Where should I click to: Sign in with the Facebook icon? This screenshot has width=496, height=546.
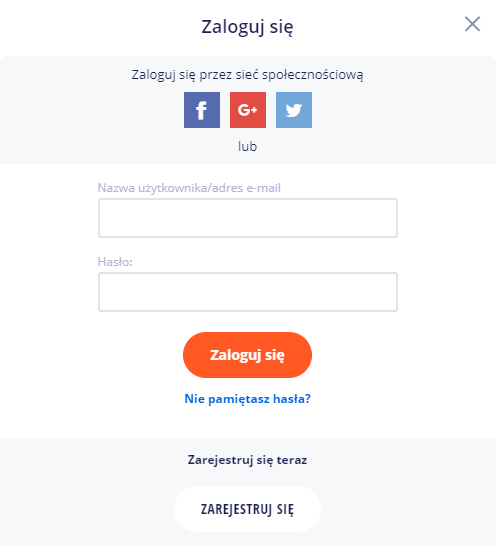click(x=202, y=110)
